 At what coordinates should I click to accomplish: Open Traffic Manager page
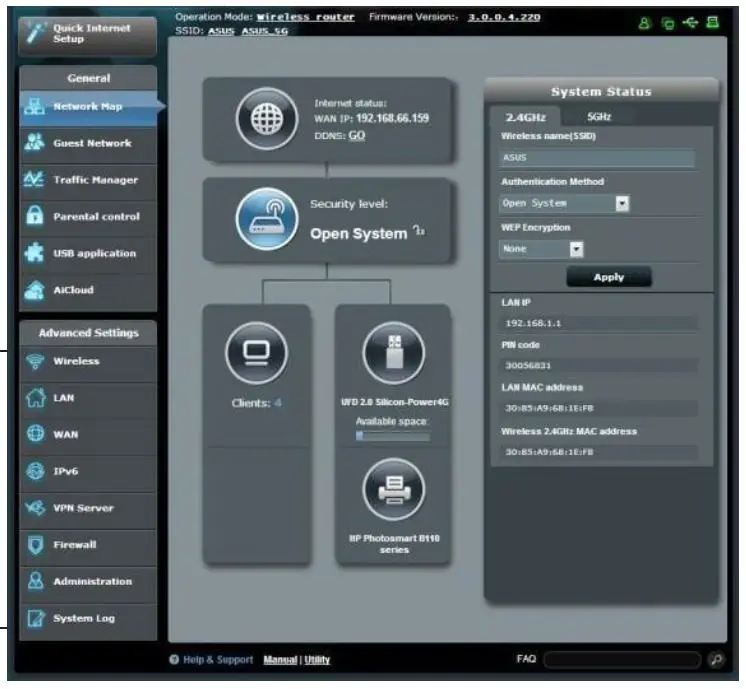pos(88,180)
